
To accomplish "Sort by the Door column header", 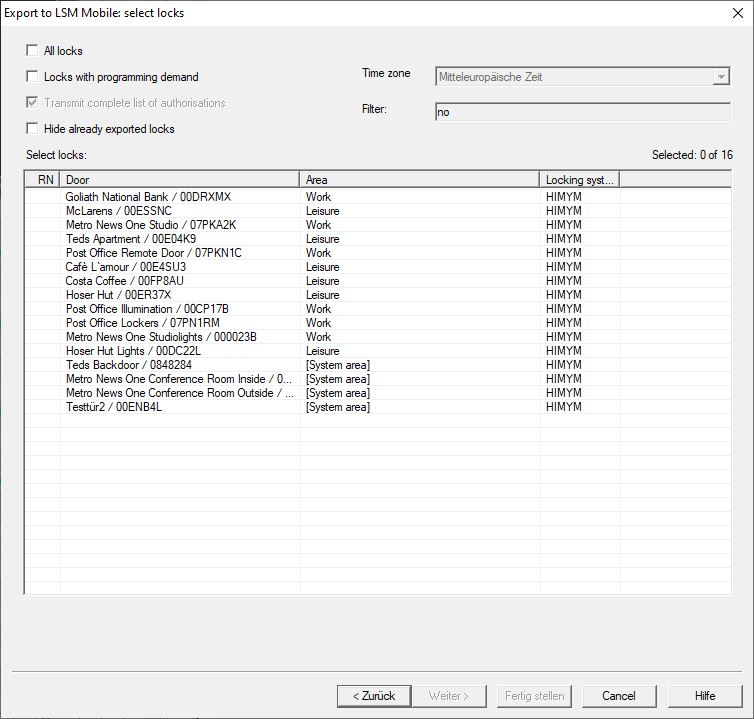I will (180, 180).
